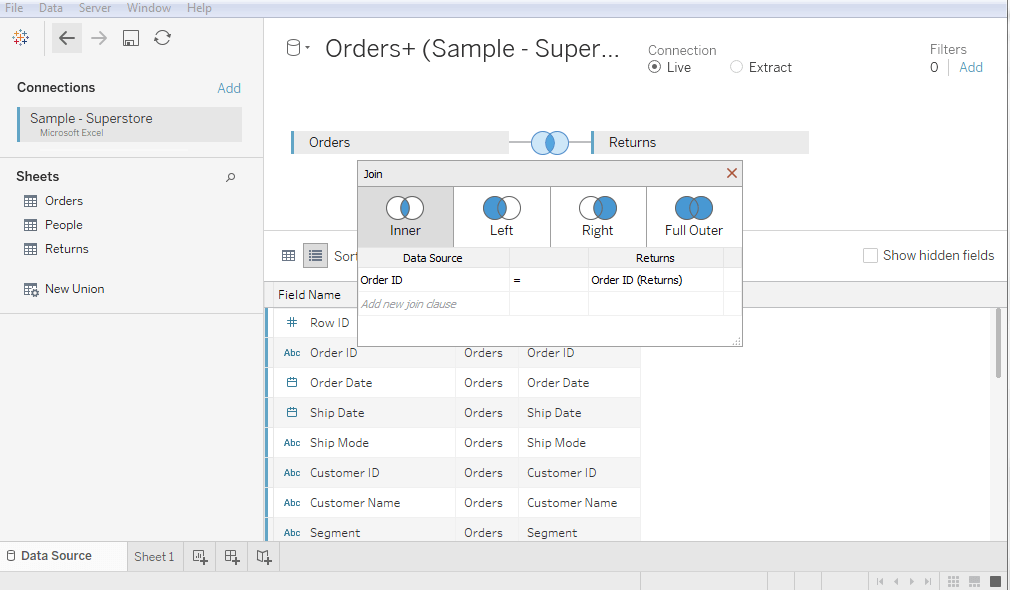Change the Customer Name Abc type icon

[292, 503]
